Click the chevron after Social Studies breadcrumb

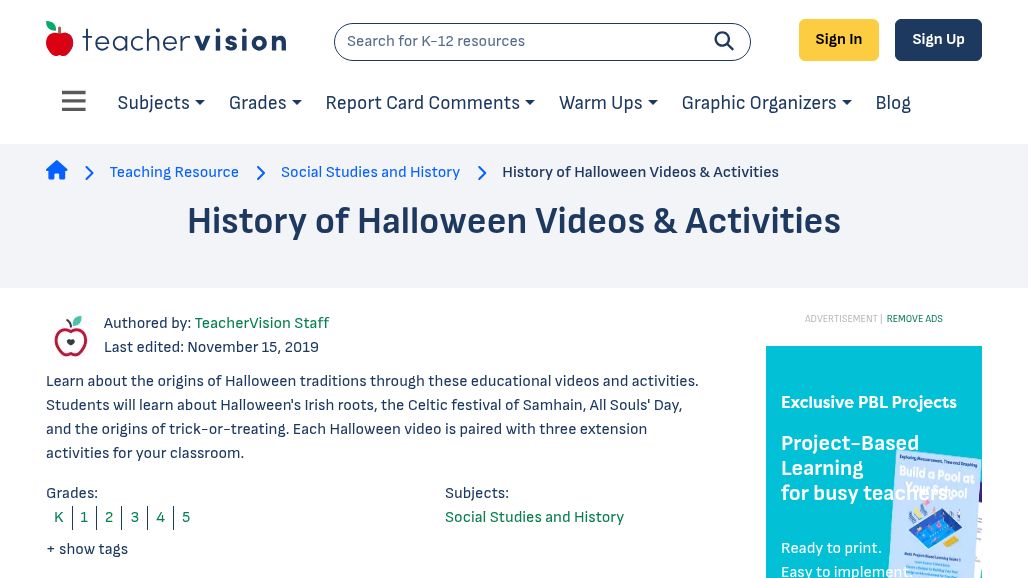(x=481, y=173)
